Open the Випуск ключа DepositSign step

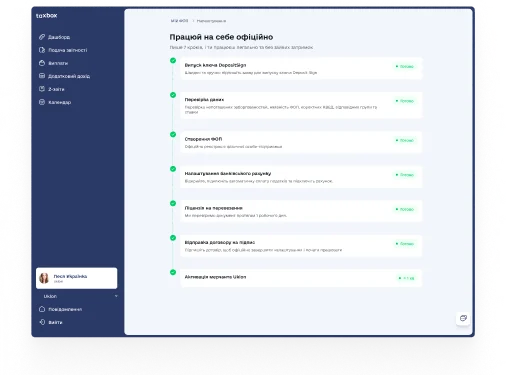point(301,68)
